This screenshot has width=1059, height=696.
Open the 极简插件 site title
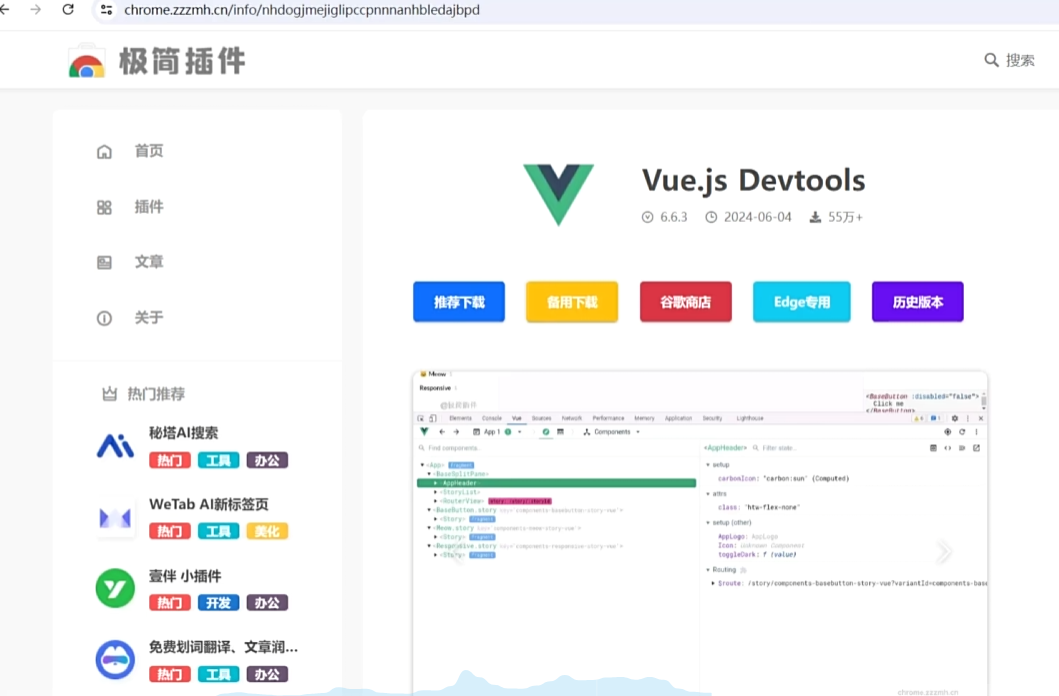click(182, 61)
